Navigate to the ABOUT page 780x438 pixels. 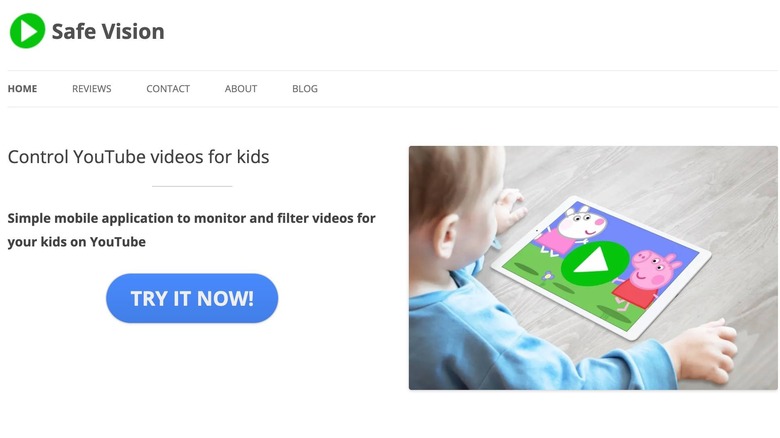[241, 89]
